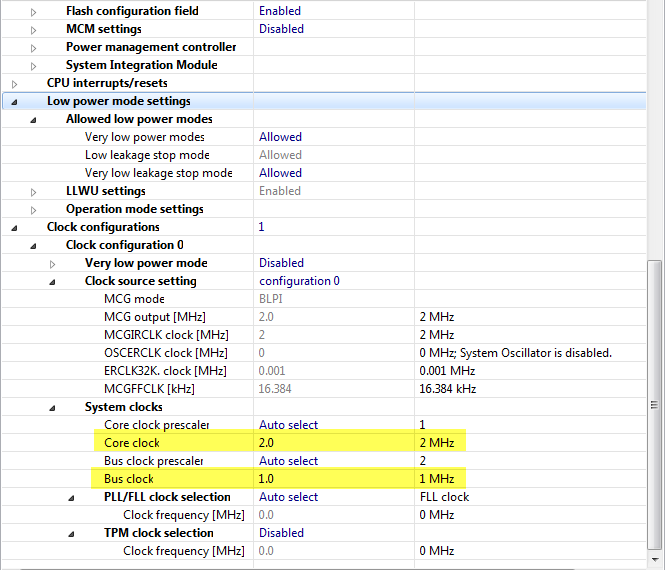Expand Operation mode settings node
The image size is (665, 570).
[x=34, y=209]
